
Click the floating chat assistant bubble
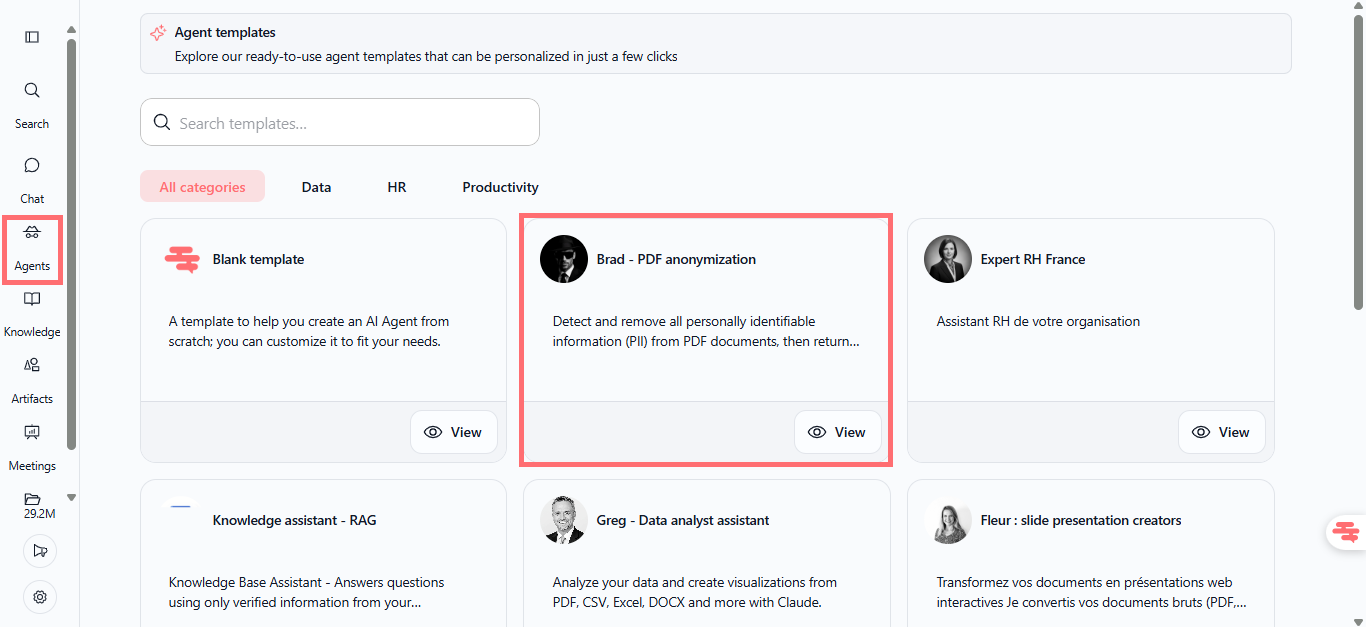(x=1346, y=532)
